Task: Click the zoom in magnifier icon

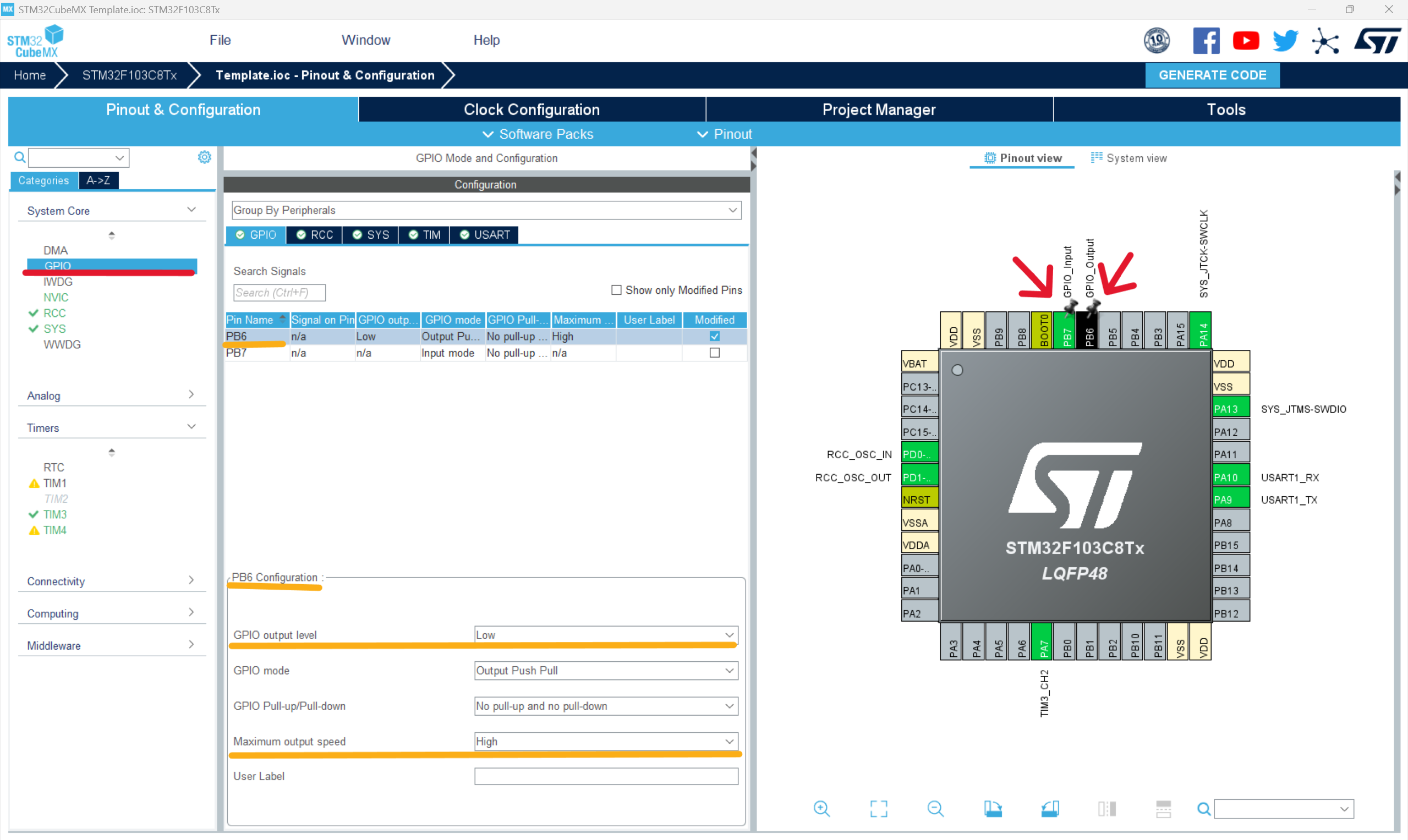Action: tap(821, 808)
